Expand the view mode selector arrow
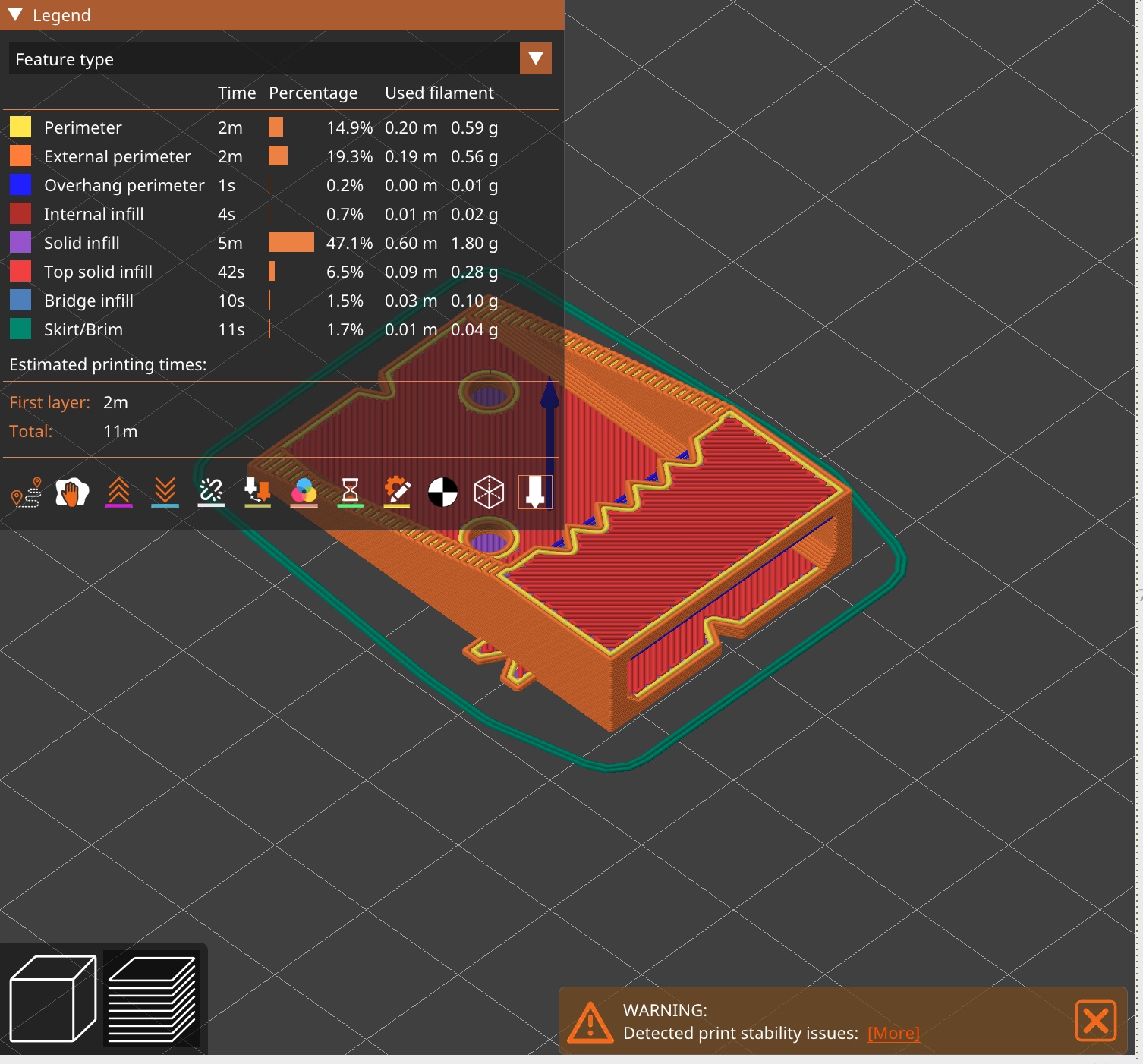1143x1064 pixels. click(x=535, y=58)
